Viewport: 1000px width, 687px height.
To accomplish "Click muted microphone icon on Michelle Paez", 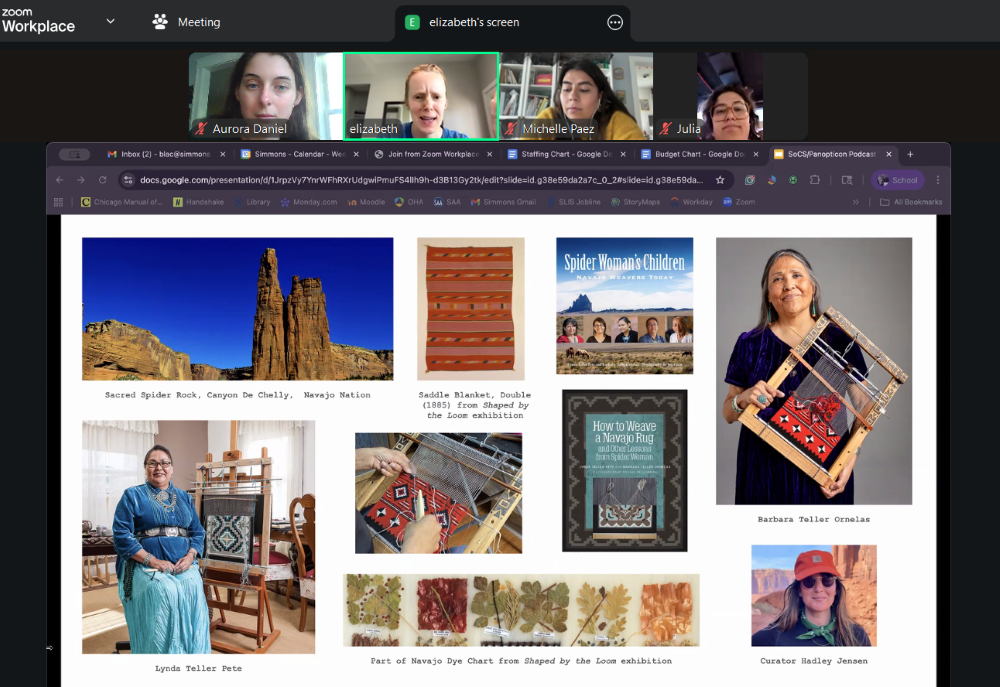I will coord(510,129).
